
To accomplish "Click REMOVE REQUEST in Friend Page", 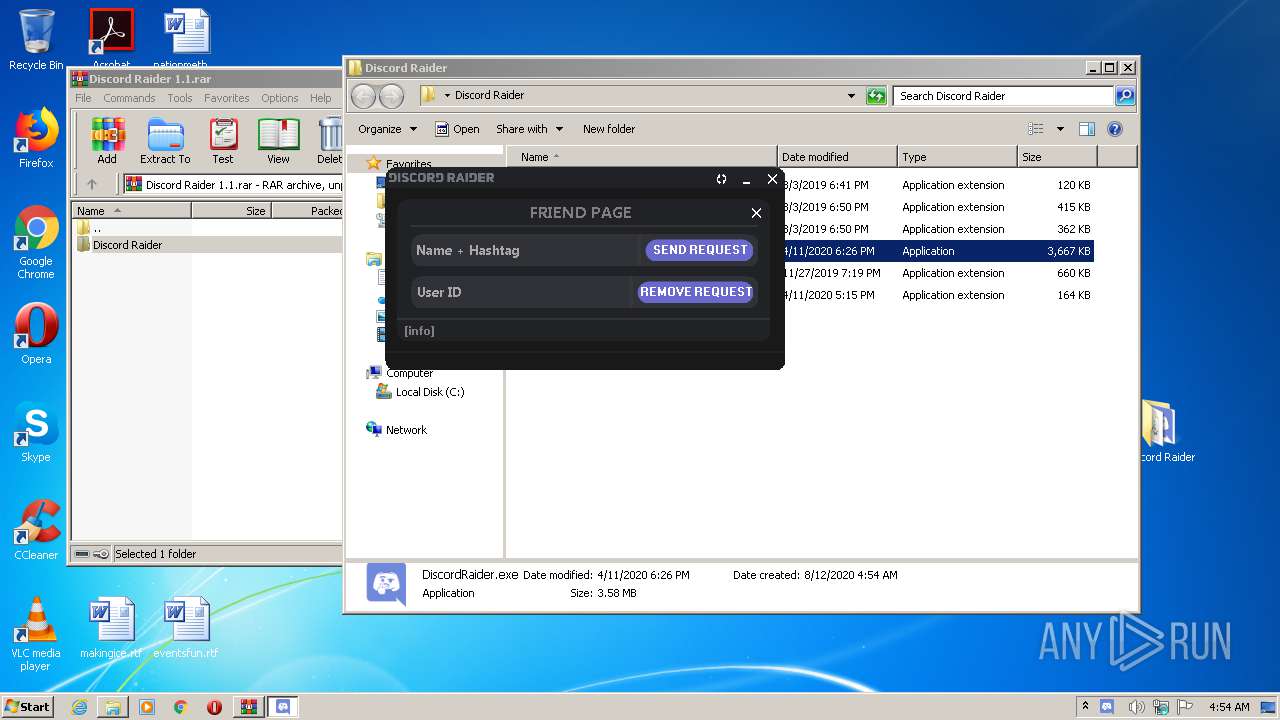I will (x=696, y=292).
